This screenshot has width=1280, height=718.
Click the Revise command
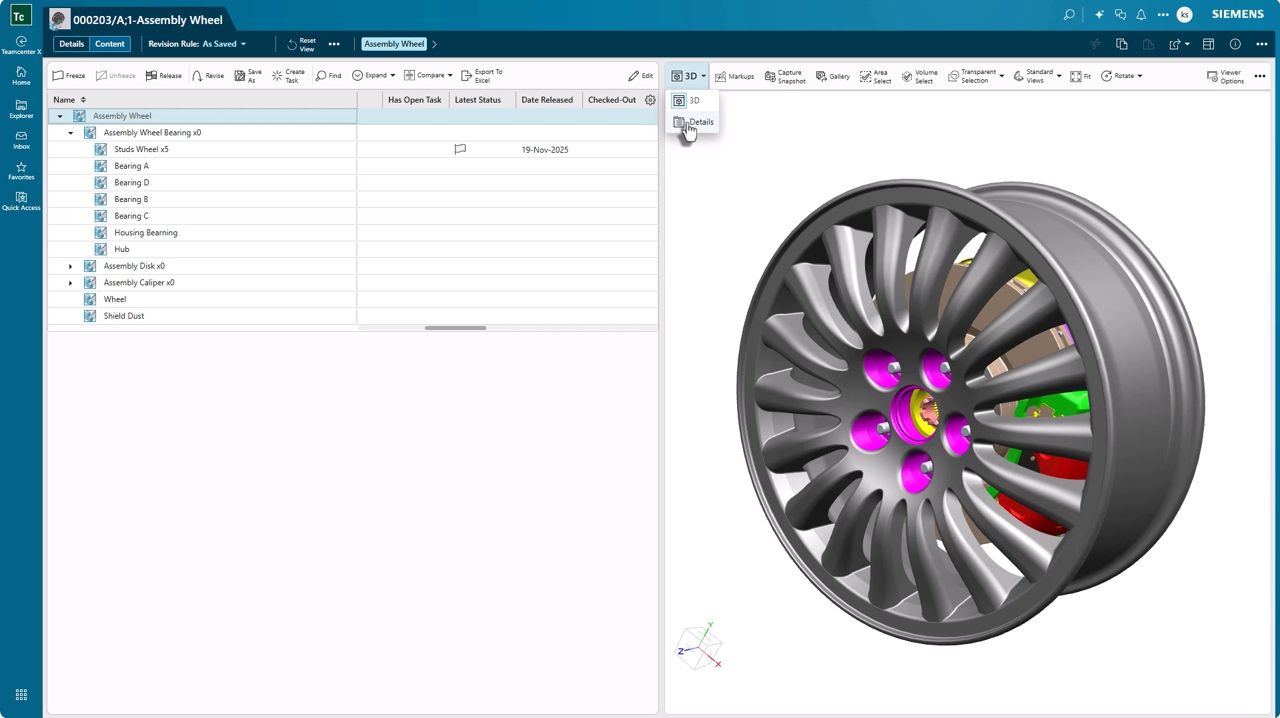coord(208,76)
